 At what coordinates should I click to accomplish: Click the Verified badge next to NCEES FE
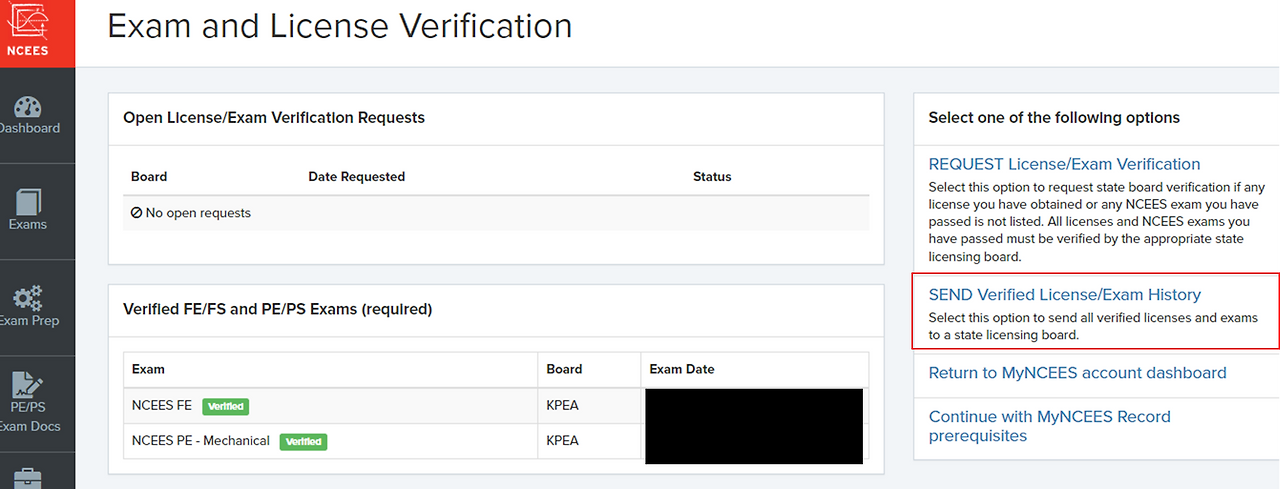[x=226, y=407]
